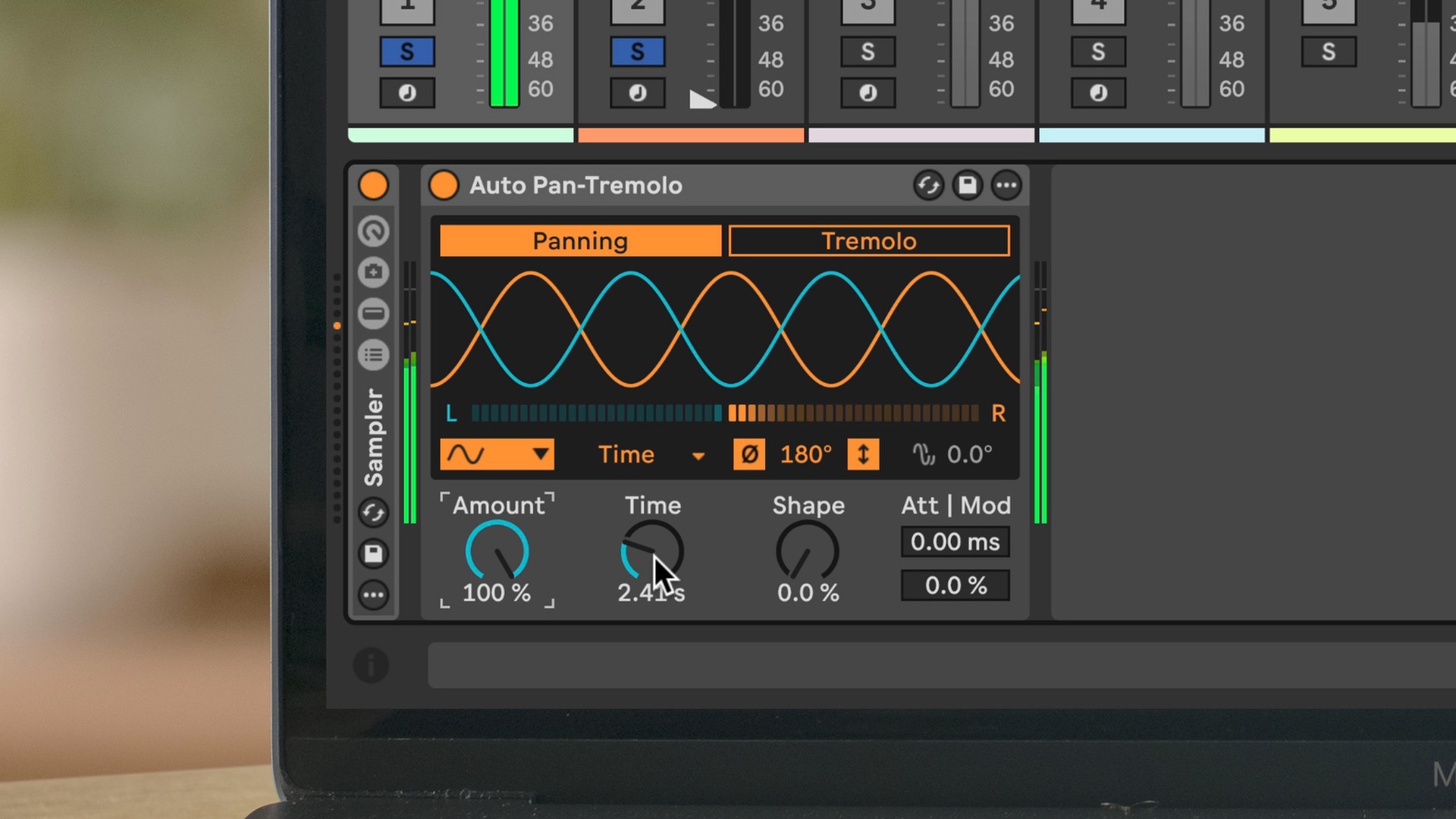Open Info View with the i icon

tap(373, 666)
